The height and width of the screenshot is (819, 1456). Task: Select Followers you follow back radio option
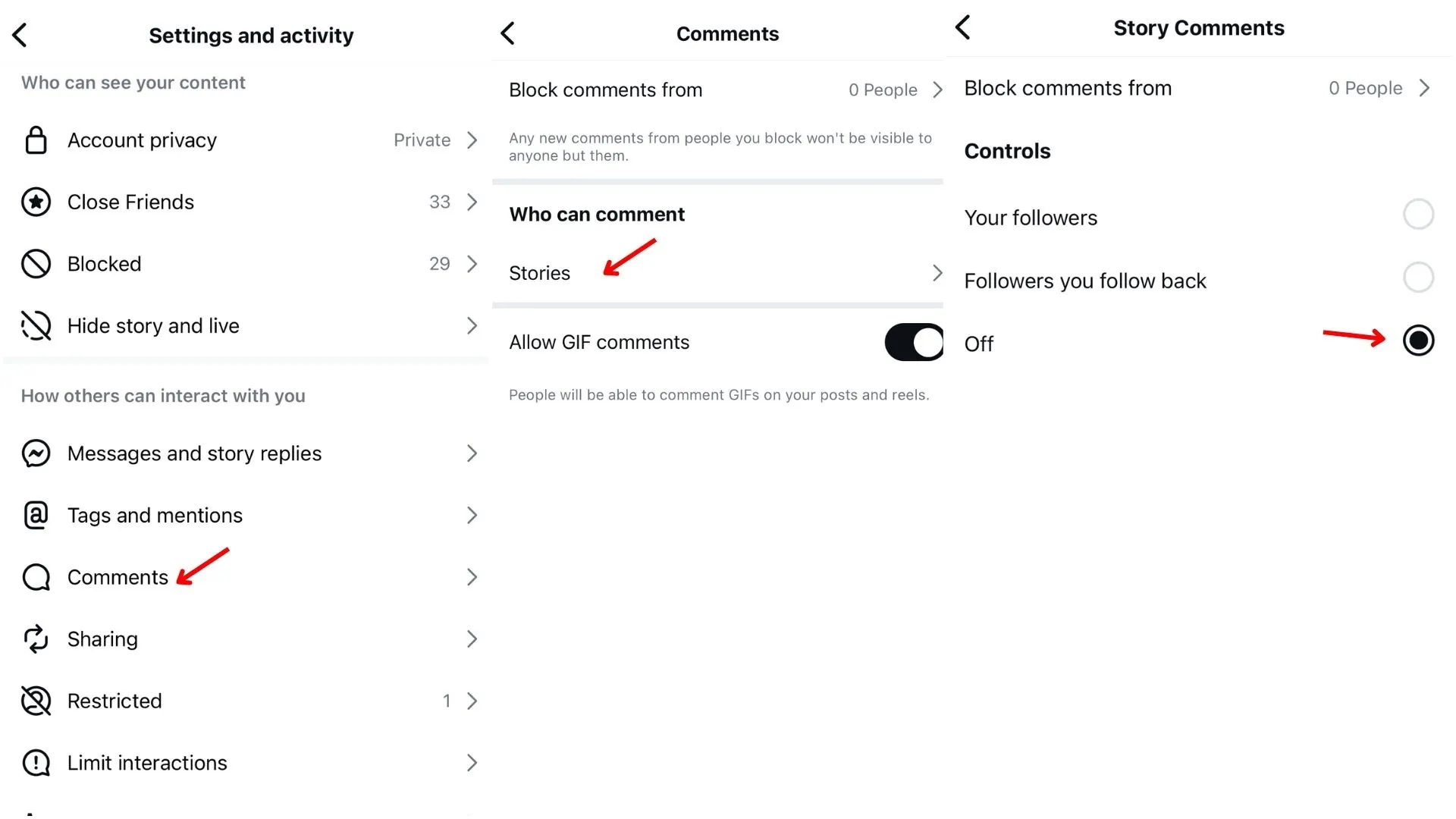(1418, 278)
